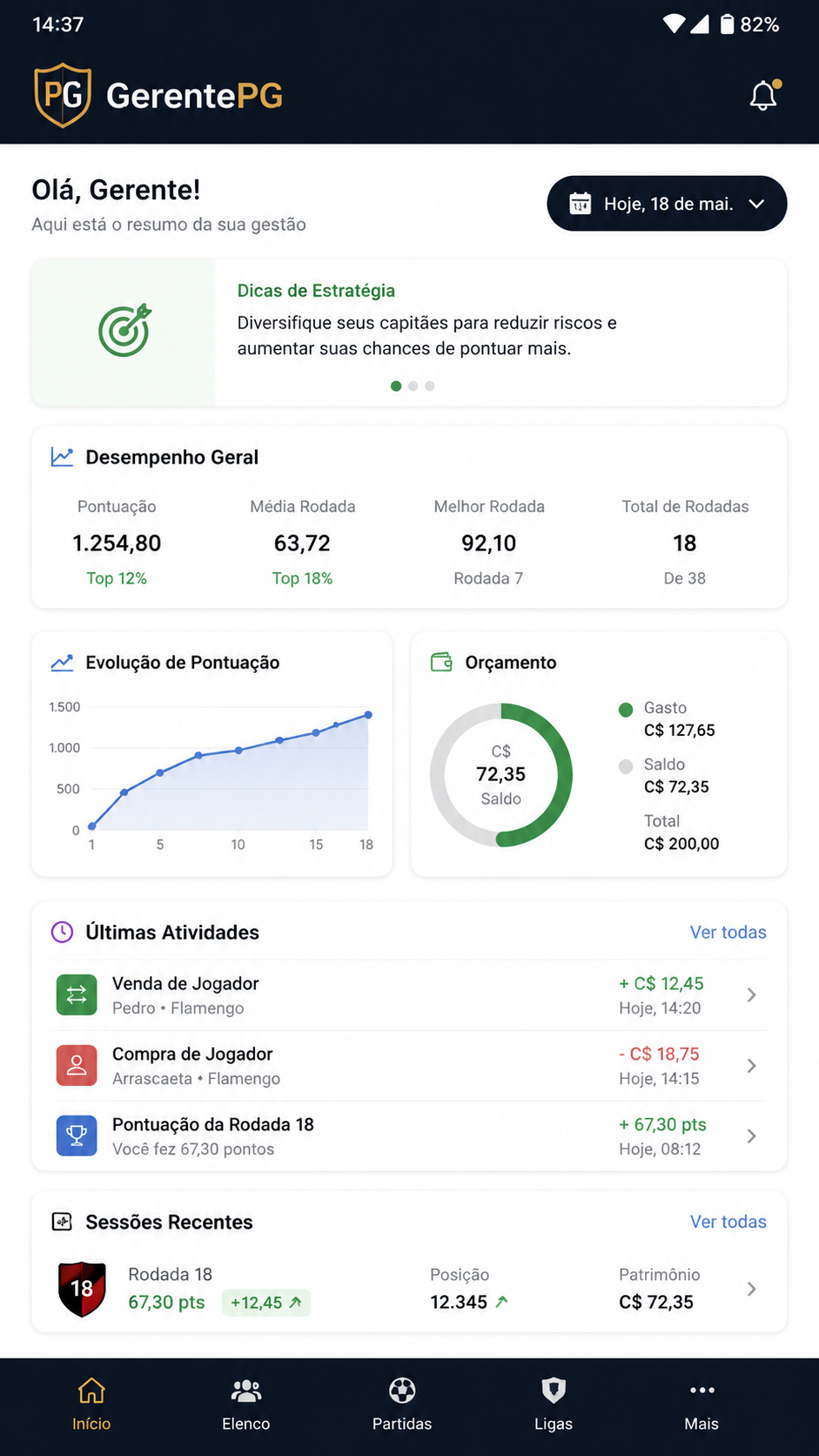Expand the Venda de Jogador row chevron
Image resolution: width=819 pixels, height=1456 pixels.
752,994
